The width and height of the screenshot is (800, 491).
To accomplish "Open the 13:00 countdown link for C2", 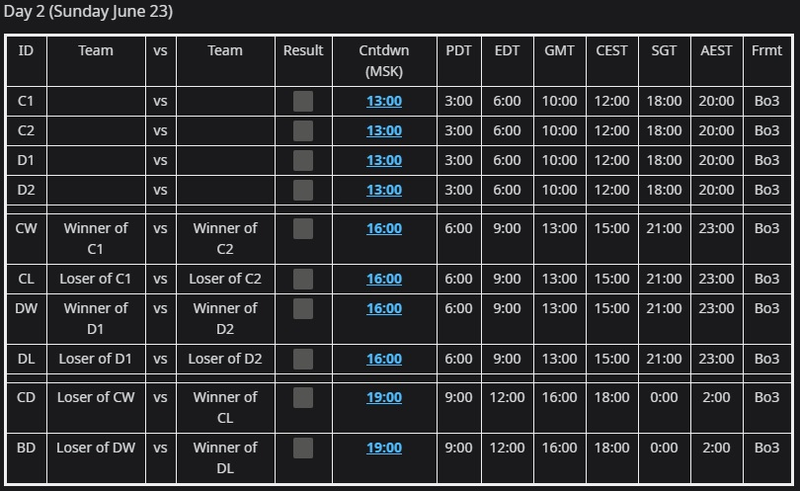I will [384, 131].
